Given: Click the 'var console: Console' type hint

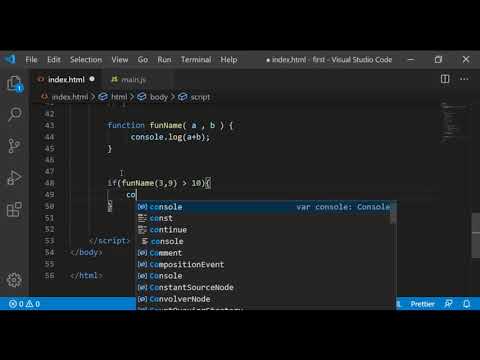Looking at the screenshot, I should pyautogui.click(x=343, y=207).
